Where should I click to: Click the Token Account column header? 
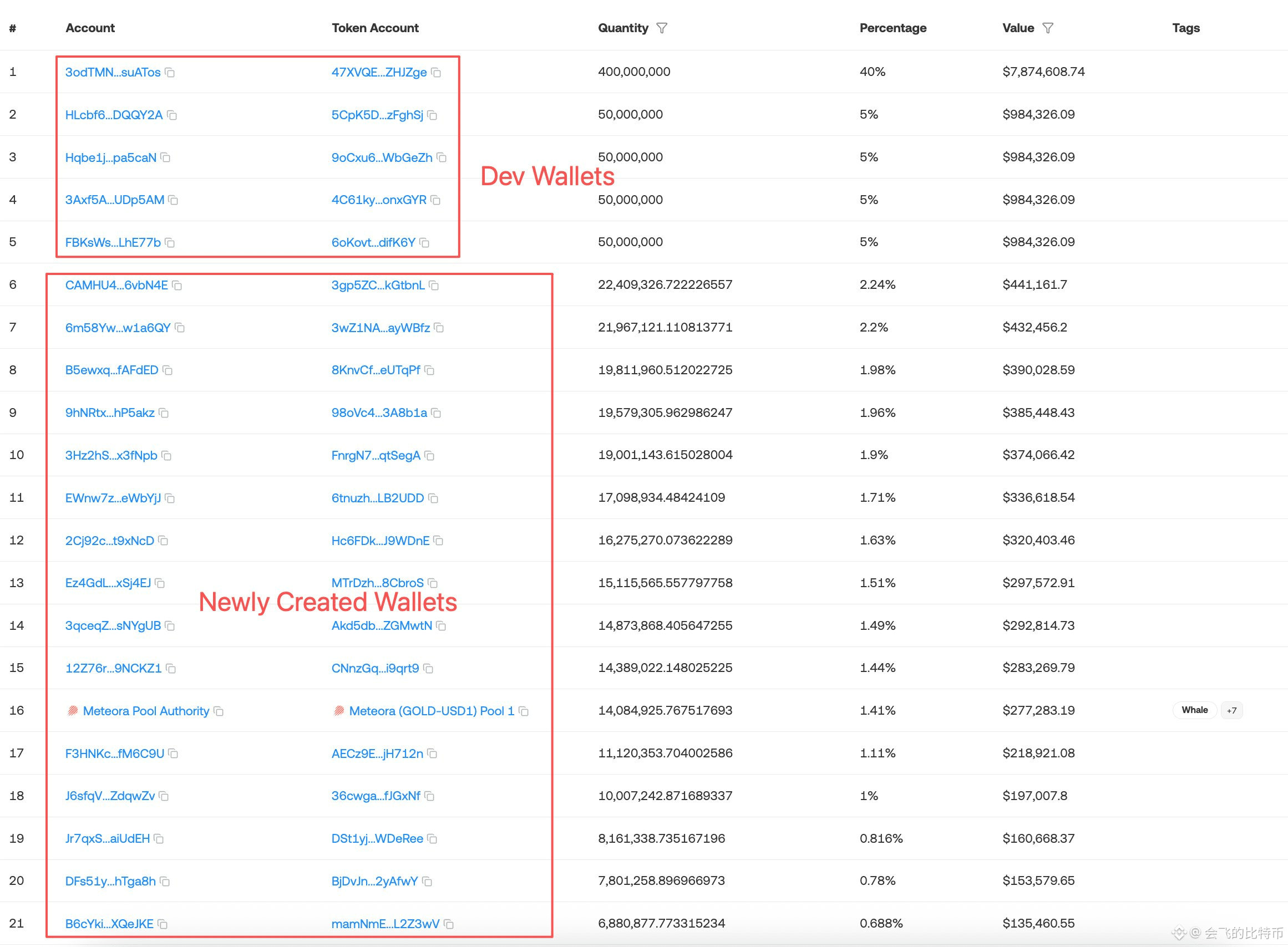pyautogui.click(x=375, y=28)
